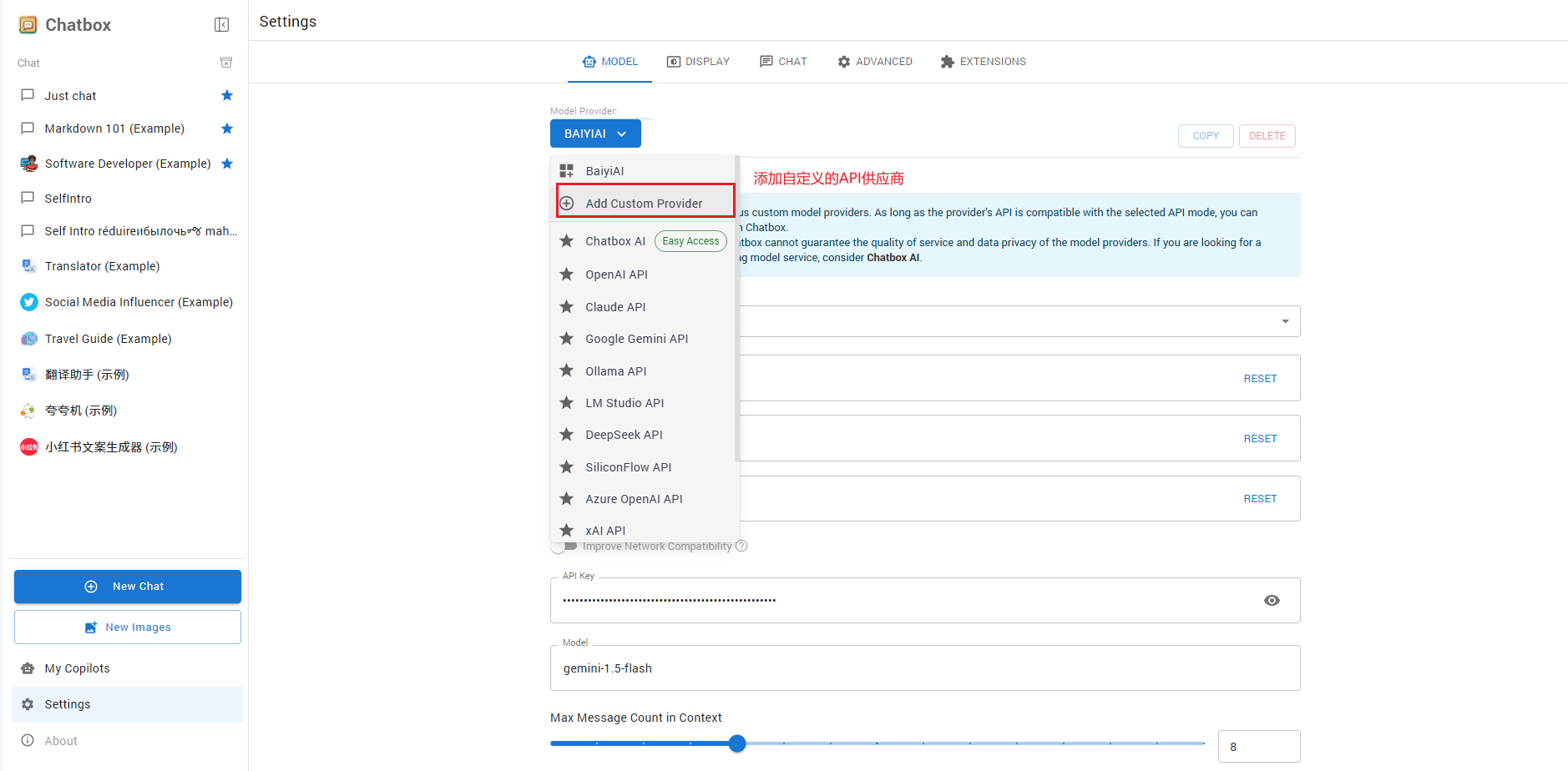The image size is (1568, 771).
Task: Click the star icon beside DeepSeek API
Action: pyautogui.click(x=566, y=434)
